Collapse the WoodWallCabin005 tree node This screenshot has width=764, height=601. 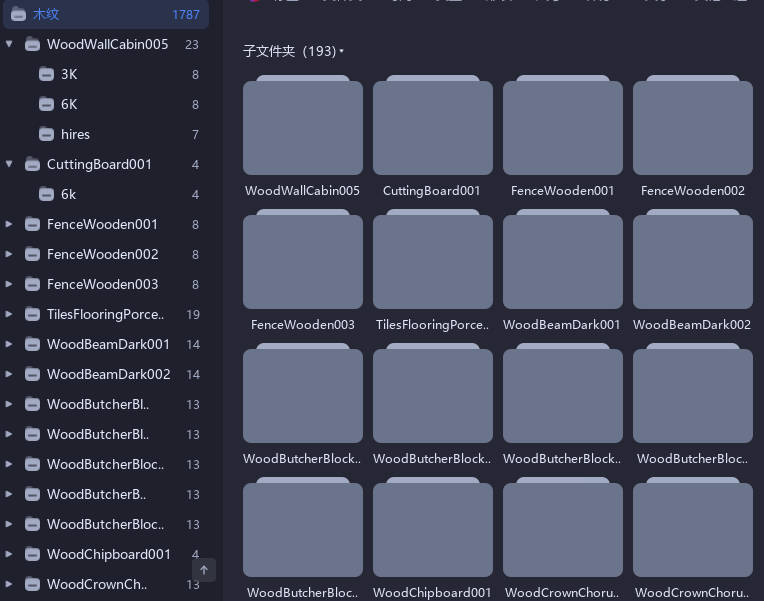coord(9,44)
